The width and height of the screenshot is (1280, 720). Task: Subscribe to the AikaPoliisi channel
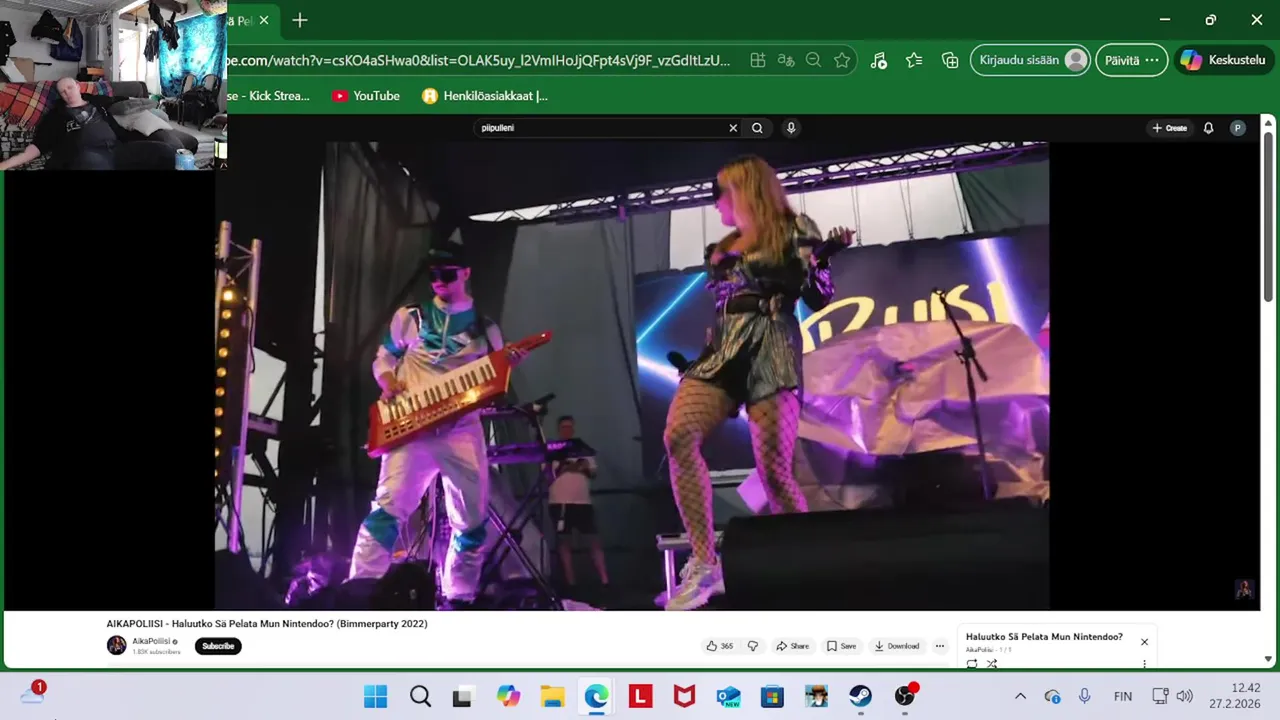pos(218,646)
